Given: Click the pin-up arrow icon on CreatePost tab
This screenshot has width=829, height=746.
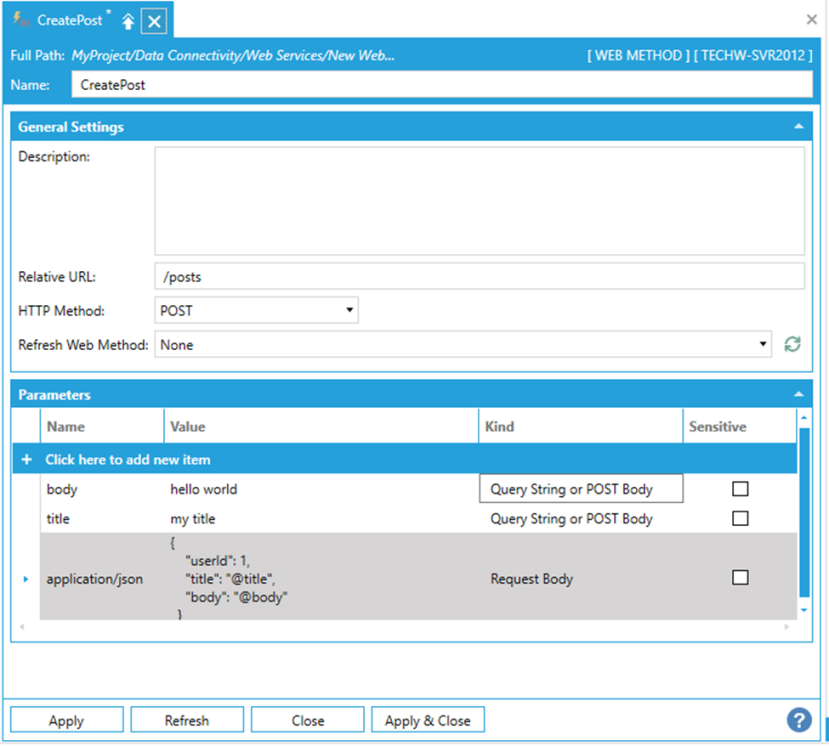Looking at the screenshot, I should (128, 21).
